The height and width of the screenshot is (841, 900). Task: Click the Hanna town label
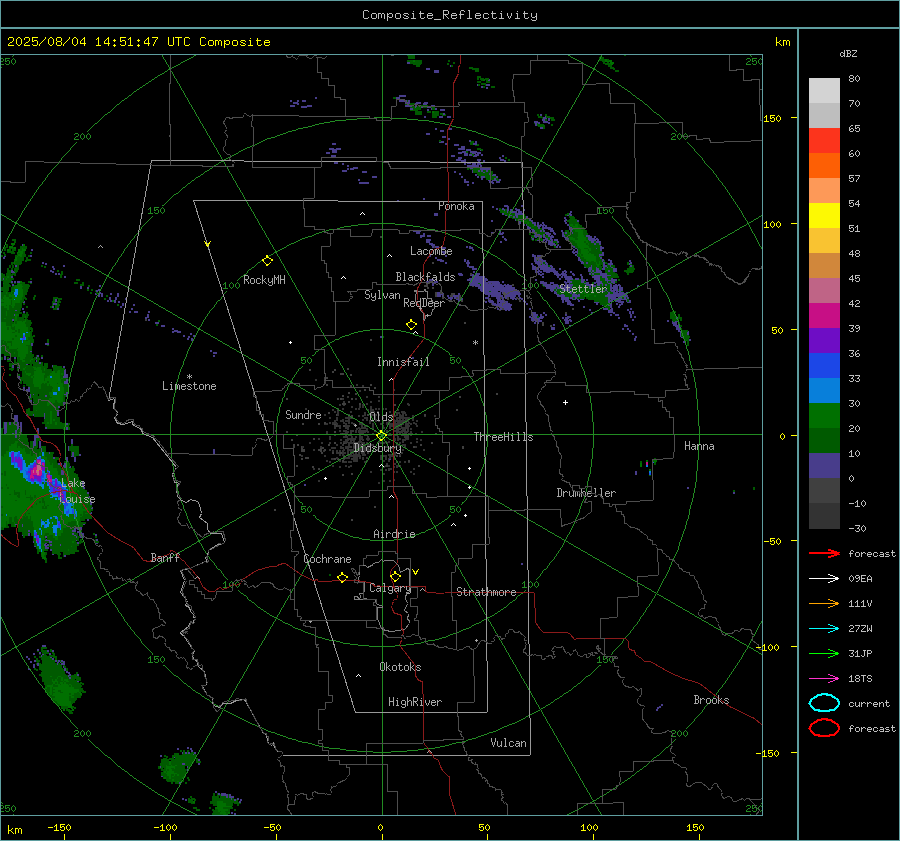click(699, 446)
